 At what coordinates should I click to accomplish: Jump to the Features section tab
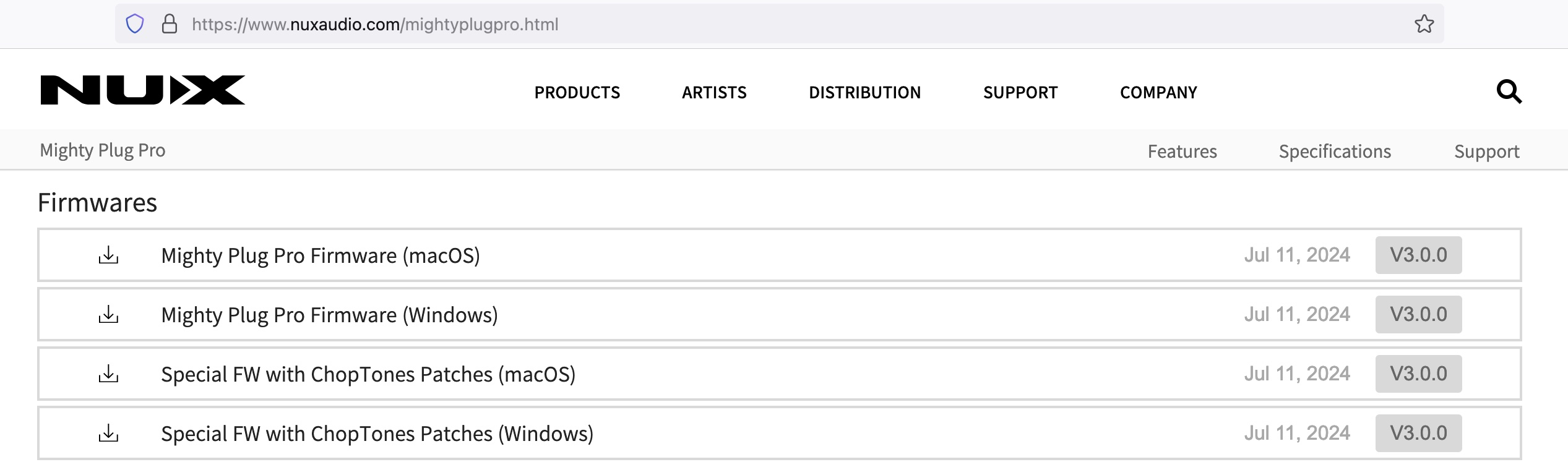[1182, 152]
